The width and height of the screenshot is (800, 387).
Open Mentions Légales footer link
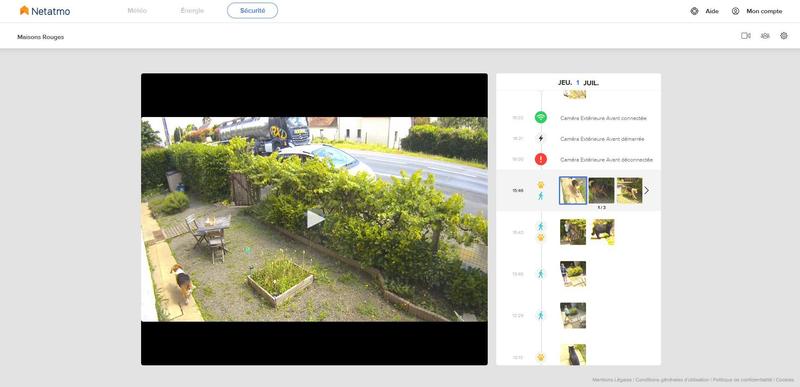[612, 380]
